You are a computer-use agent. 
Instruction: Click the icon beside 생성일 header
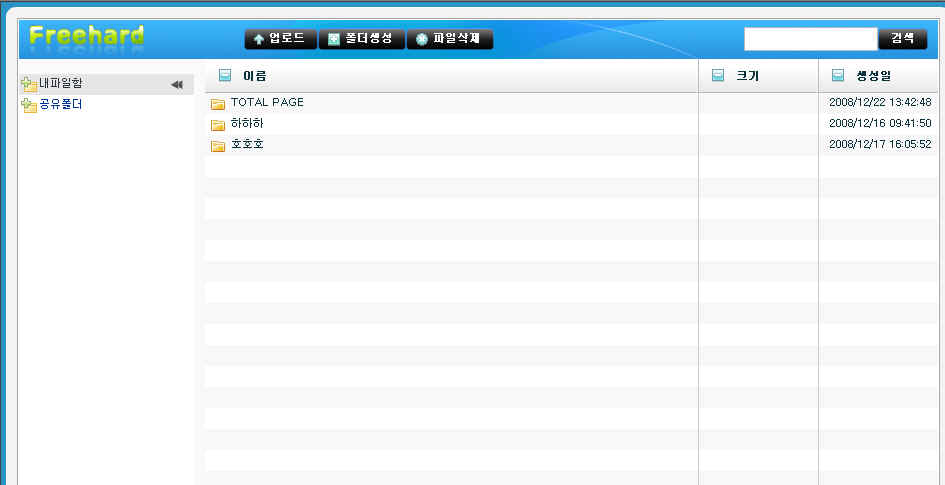838,75
